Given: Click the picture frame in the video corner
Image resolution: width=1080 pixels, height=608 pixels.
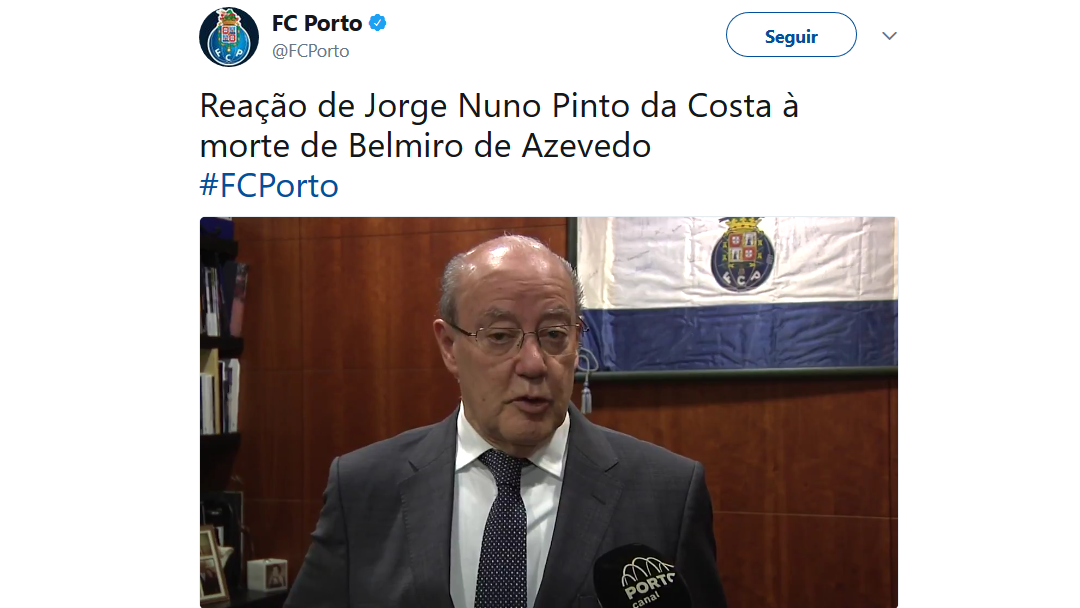Looking at the screenshot, I should point(212,563).
